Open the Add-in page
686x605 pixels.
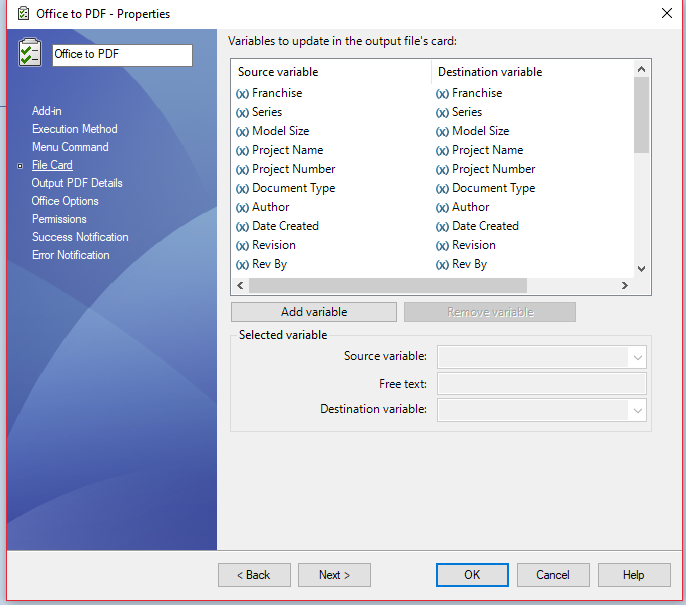click(x=46, y=111)
